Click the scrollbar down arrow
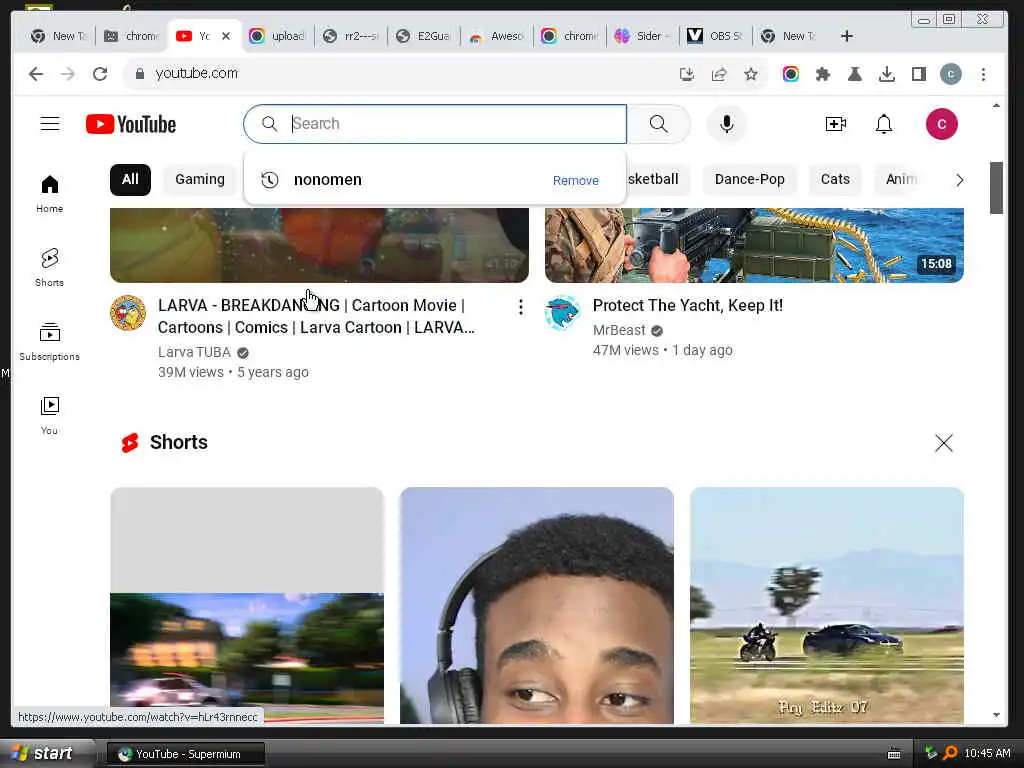Image resolution: width=1024 pixels, height=768 pixels. point(996,715)
